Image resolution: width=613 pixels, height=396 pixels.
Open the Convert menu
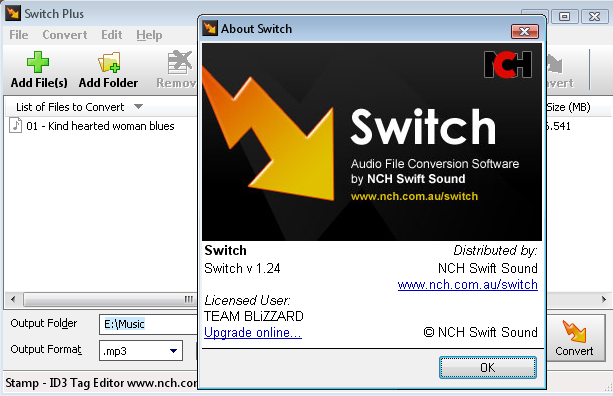click(65, 35)
